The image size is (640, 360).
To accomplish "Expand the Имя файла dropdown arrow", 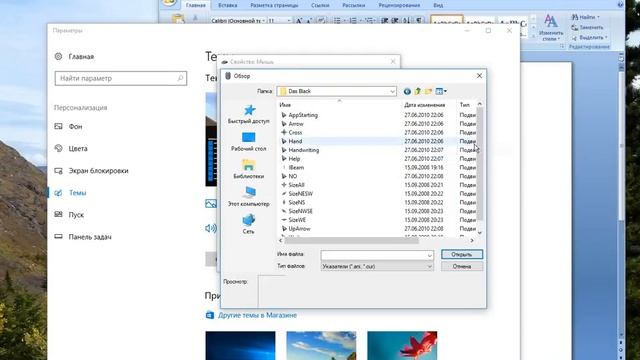I will point(429,256).
